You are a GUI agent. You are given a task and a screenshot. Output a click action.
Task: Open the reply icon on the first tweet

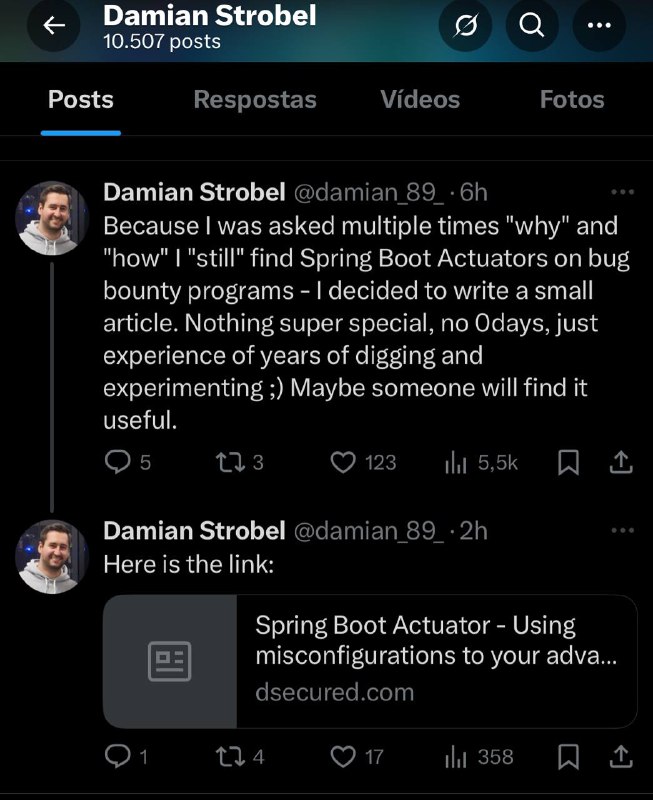[x=119, y=462]
